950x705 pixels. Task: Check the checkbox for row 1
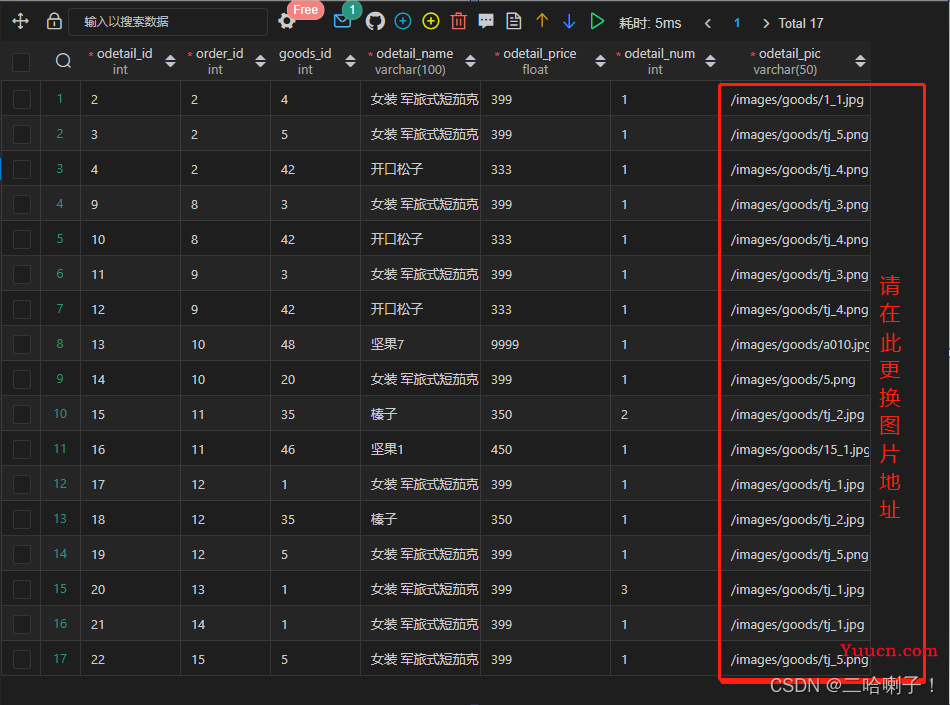pyautogui.click(x=22, y=99)
